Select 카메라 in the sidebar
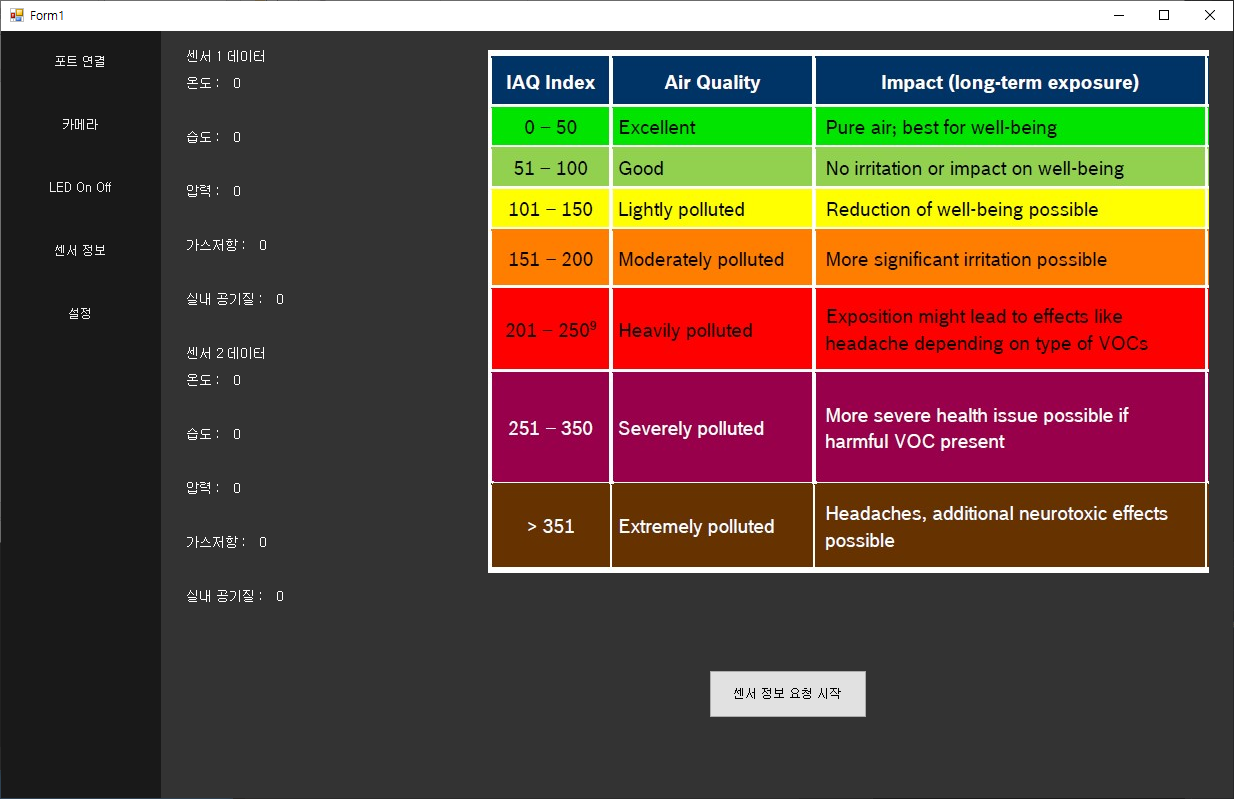 pyautogui.click(x=80, y=125)
